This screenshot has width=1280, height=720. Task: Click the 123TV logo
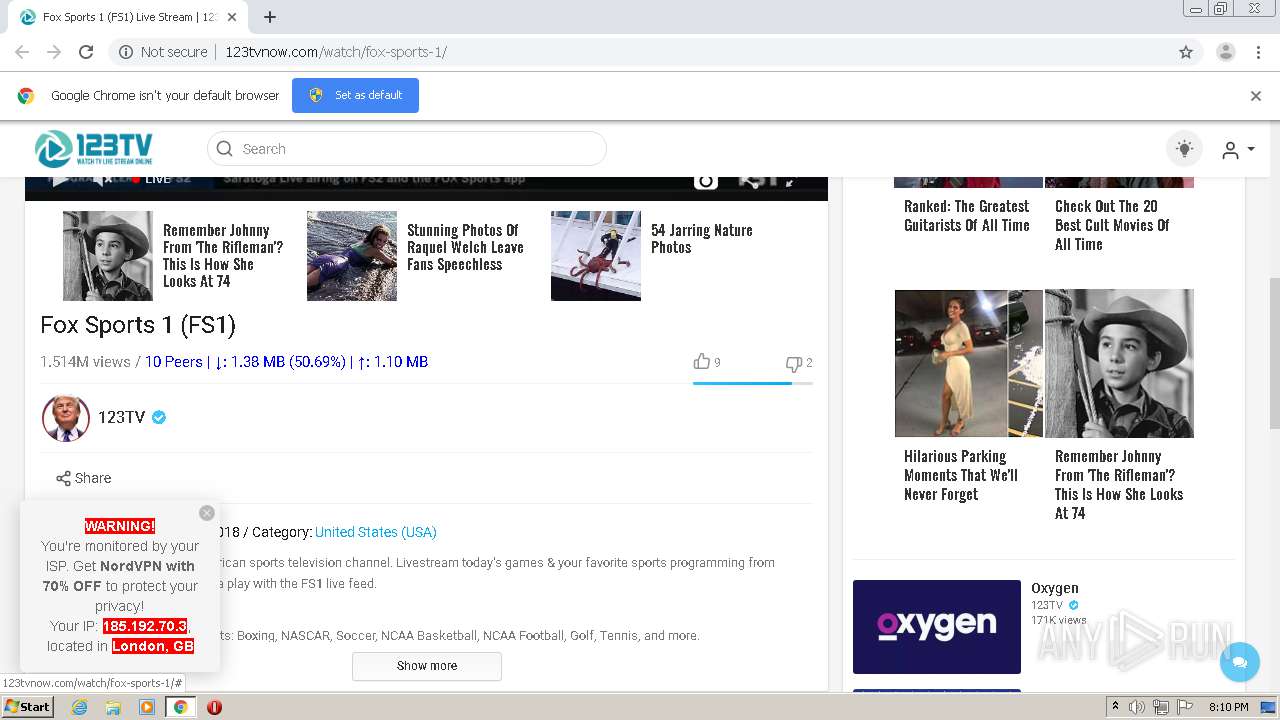[x=93, y=149]
